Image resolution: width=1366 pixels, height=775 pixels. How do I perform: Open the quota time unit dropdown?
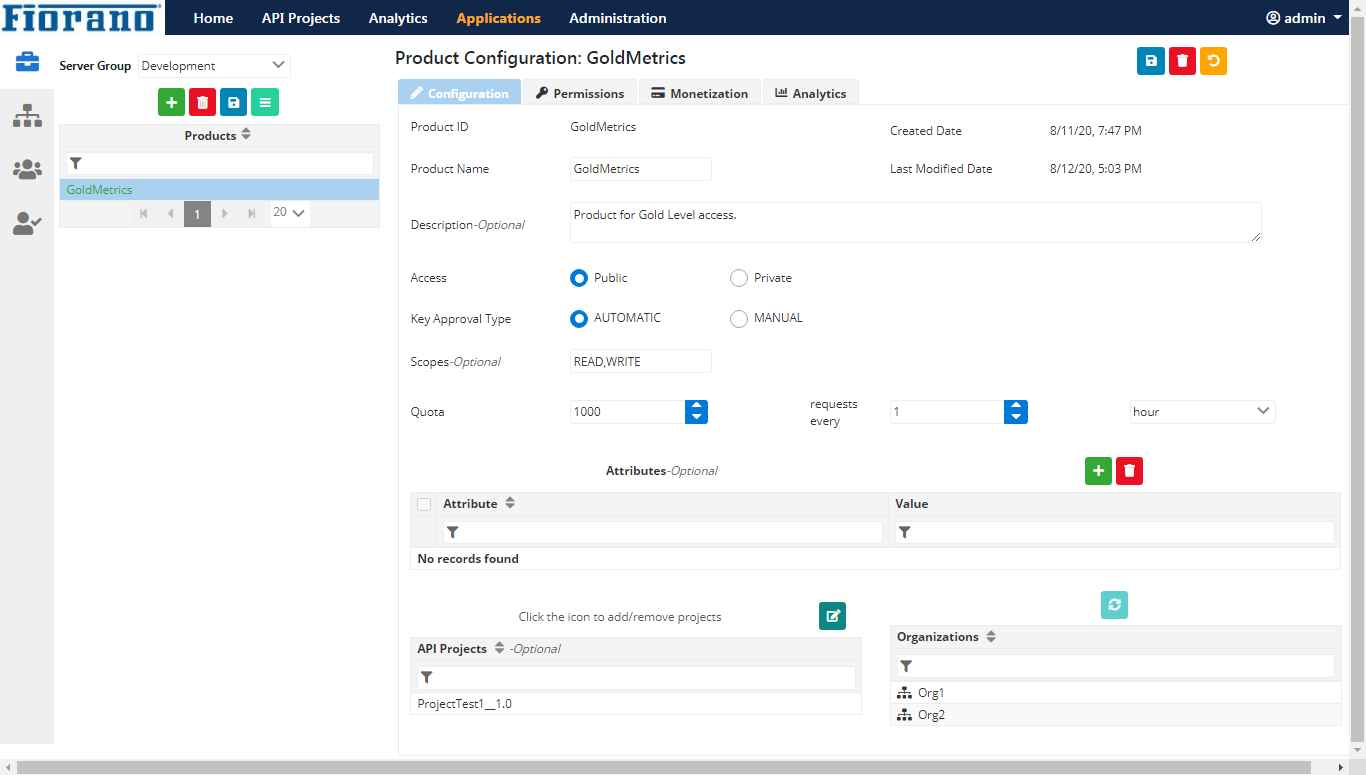click(x=1202, y=411)
